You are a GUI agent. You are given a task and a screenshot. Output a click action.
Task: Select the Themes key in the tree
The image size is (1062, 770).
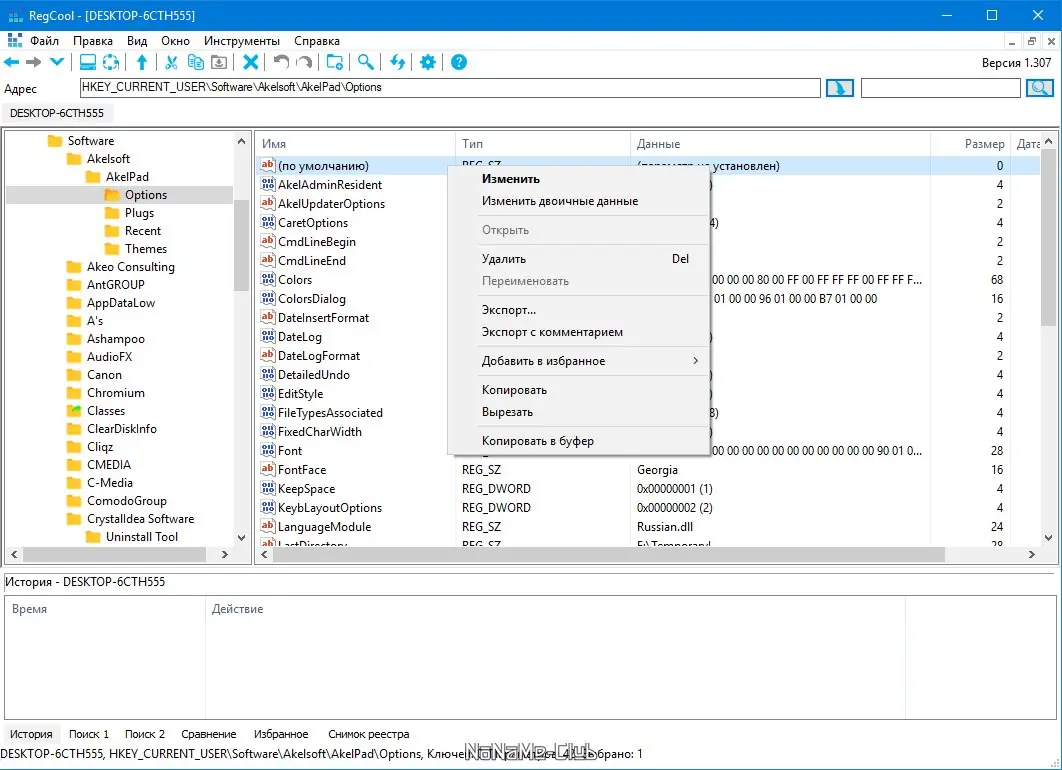click(146, 249)
